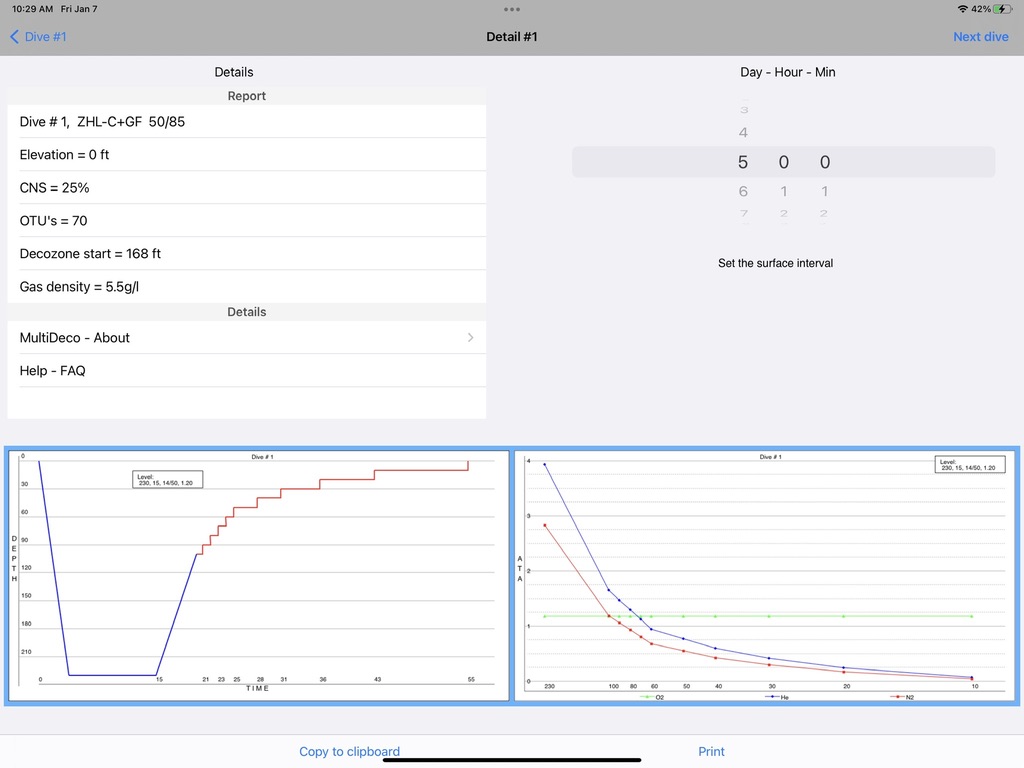Open the Help - FAQ entry
Screen dimensions: 1024x768
click(246, 371)
